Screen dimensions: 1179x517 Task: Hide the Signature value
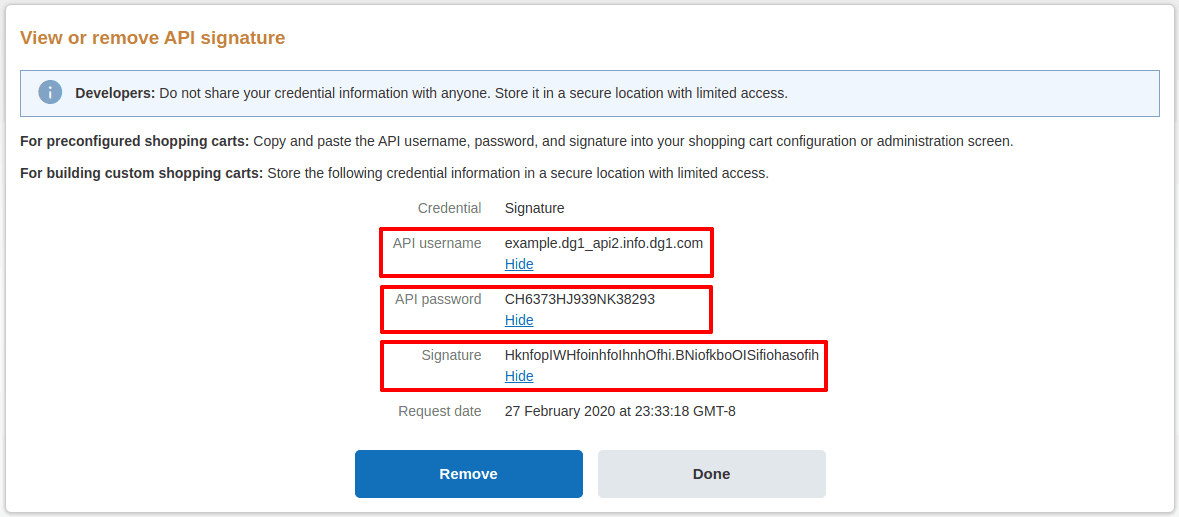click(519, 376)
